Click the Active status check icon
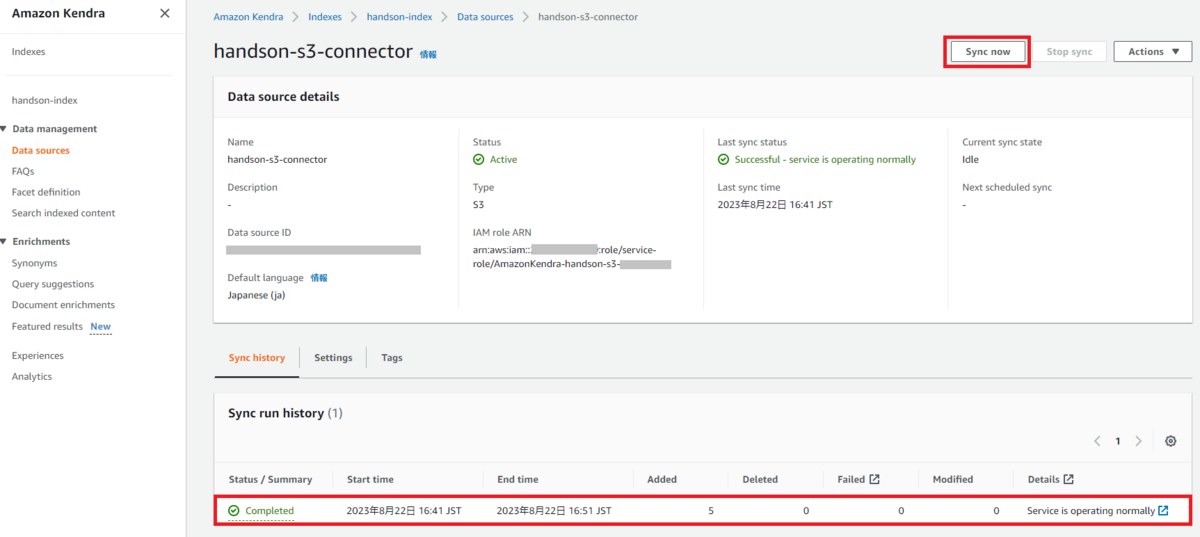Viewport: 1200px width, 537px height. (479, 159)
